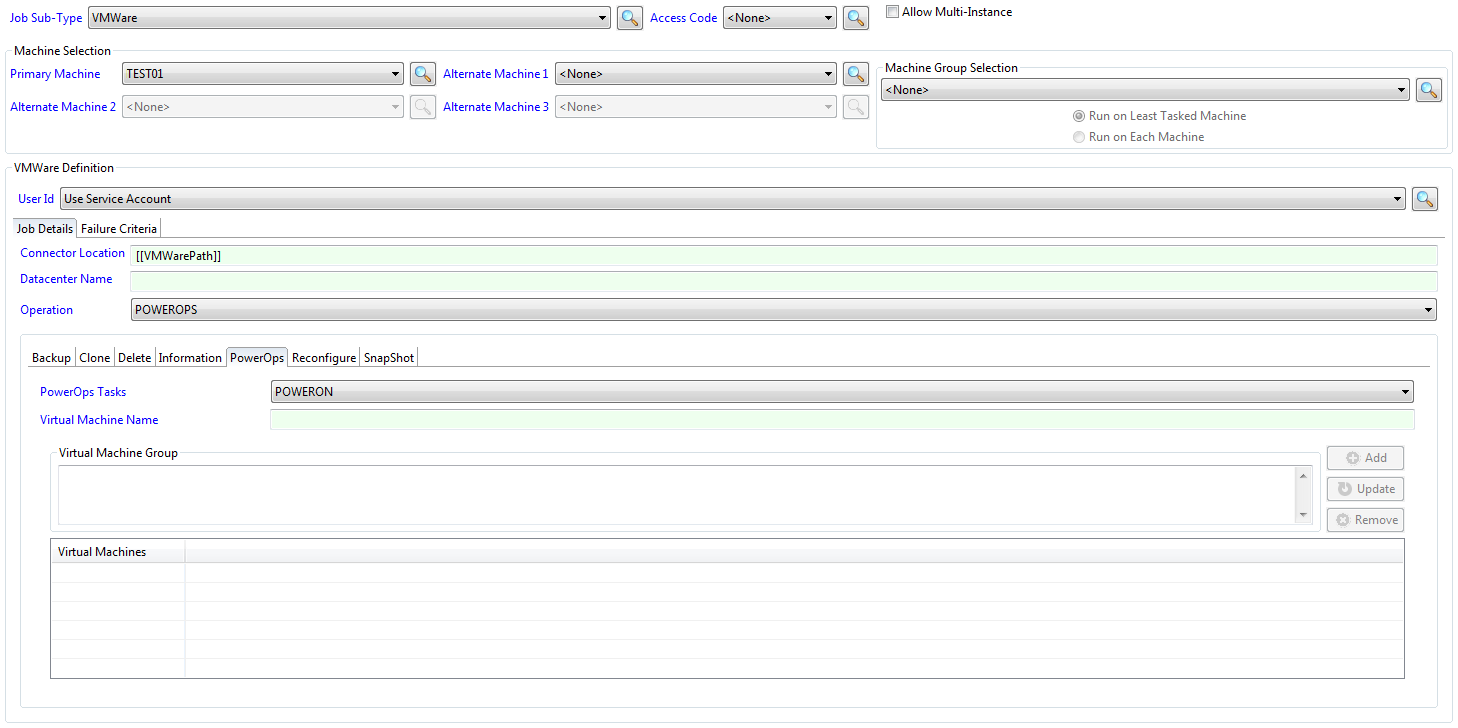
Task: Enable the Allow Multi-Instance checkbox
Action: click(x=893, y=12)
